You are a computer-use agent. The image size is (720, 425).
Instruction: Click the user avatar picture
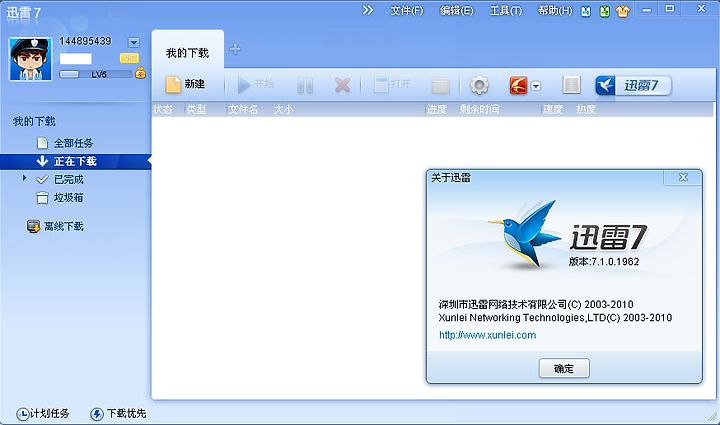(x=30, y=59)
